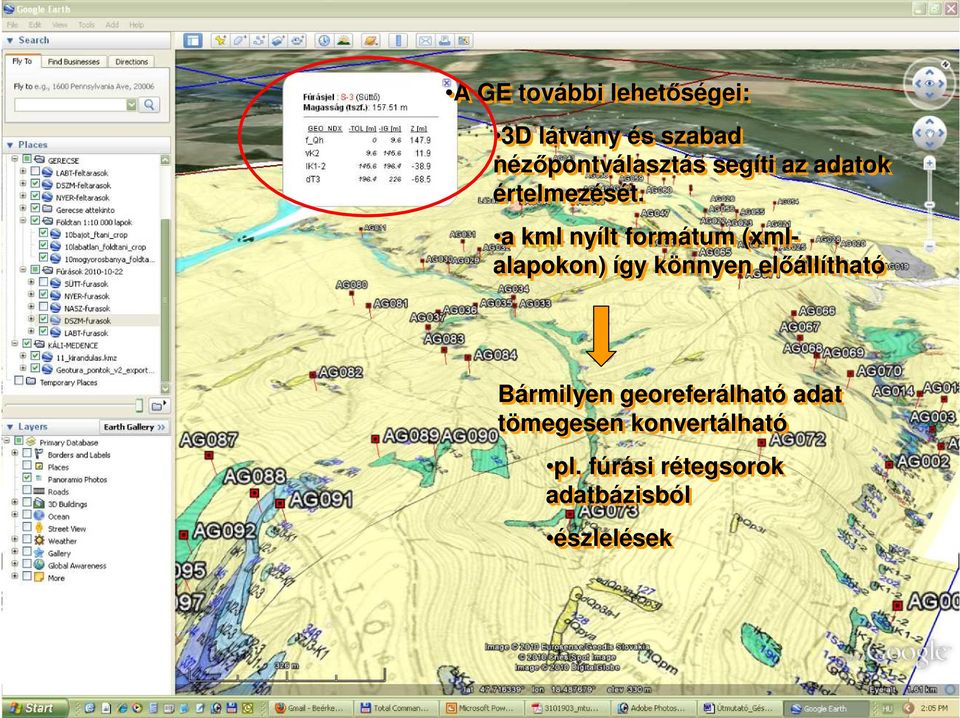The height and width of the screenshot is (718, 960).
Task: Click the AG088 borehole marker
Action: click(254, 493)
